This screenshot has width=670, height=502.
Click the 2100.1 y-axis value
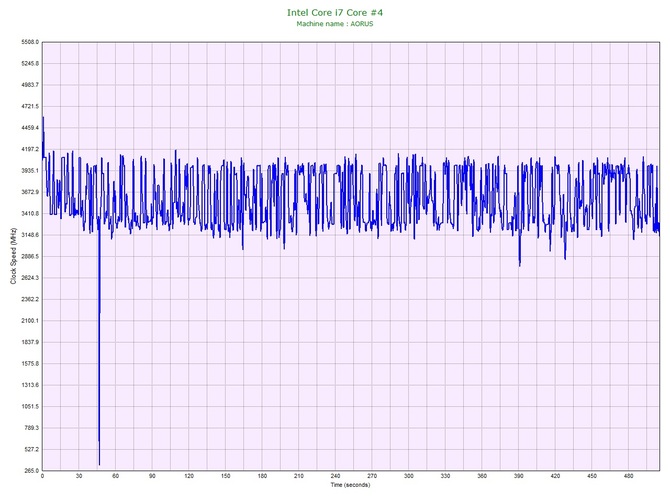coord(30,320)
